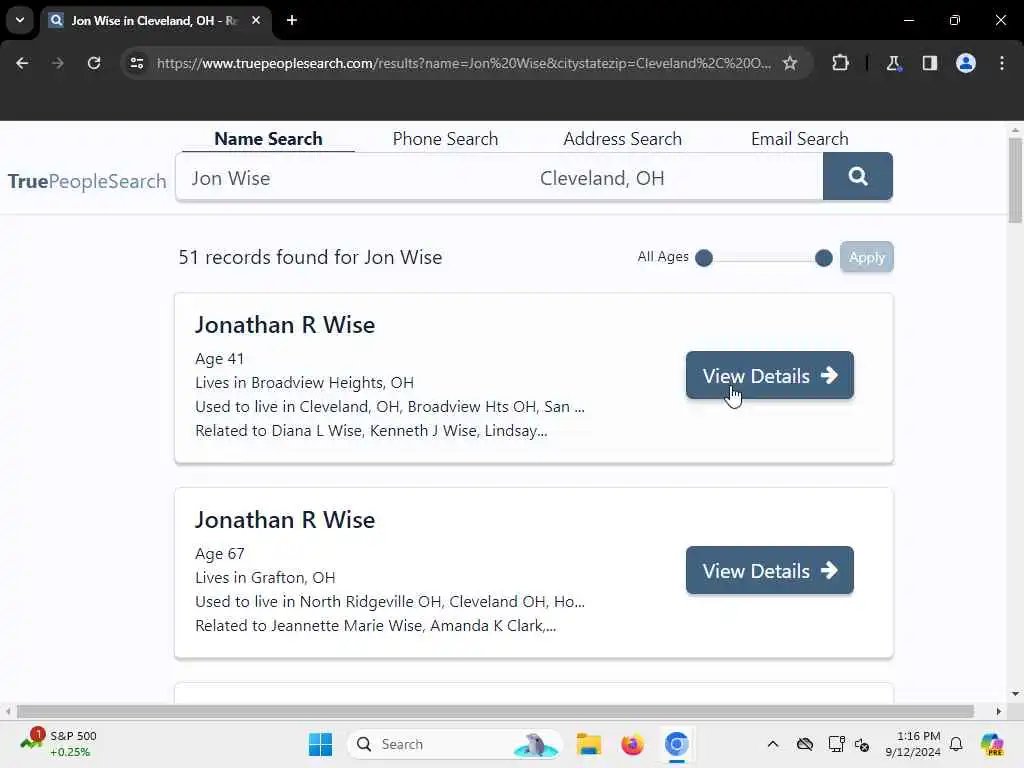Click 'All Ages' label
The width and height of the screenshot is (1024, 768).
663,257
